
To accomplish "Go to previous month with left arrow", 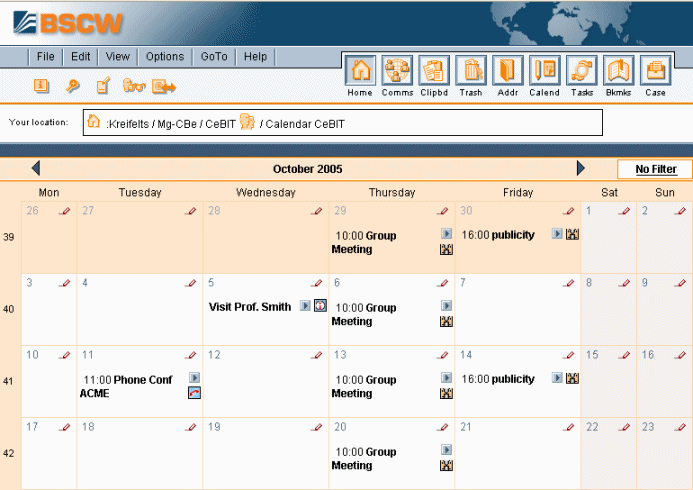I will tap(36, 169).
